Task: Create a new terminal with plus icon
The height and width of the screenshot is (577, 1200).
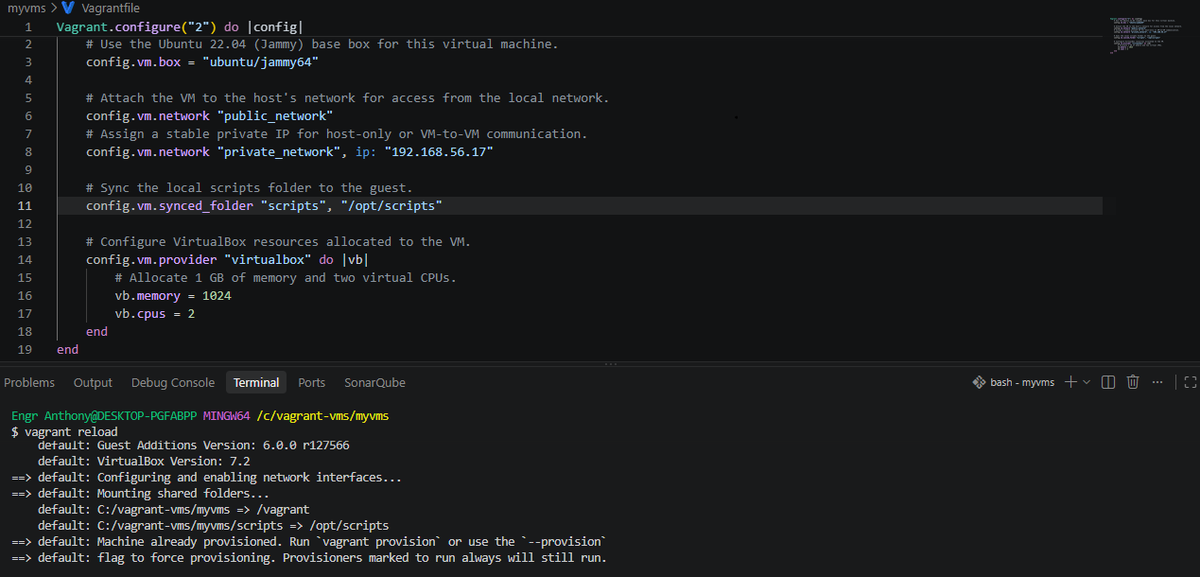Action: [x=1070, y=382]
